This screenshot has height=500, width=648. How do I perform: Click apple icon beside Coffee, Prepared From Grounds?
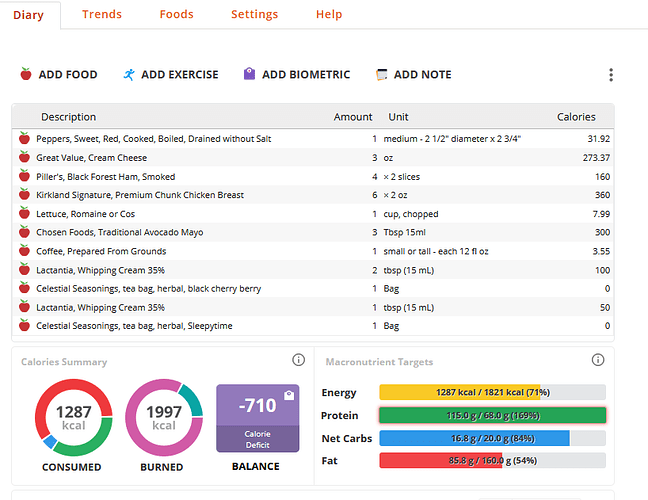click(x=24, y=251)
